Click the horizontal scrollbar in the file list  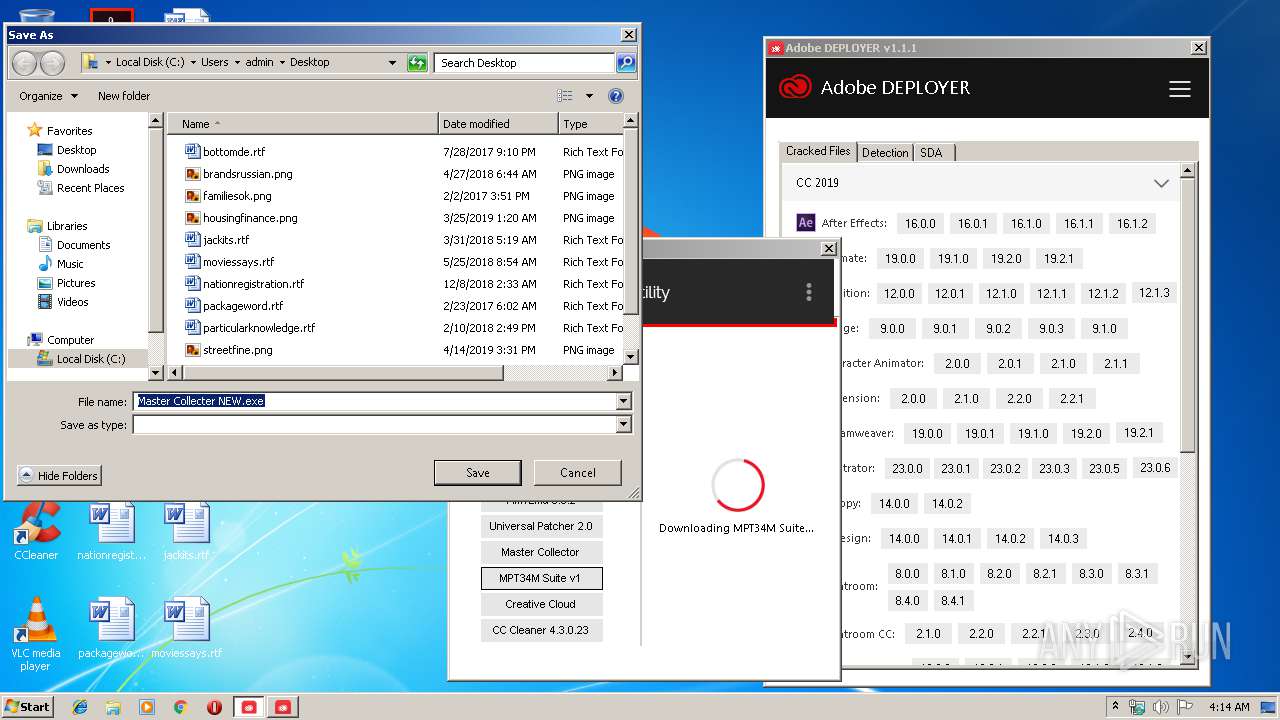395,373
